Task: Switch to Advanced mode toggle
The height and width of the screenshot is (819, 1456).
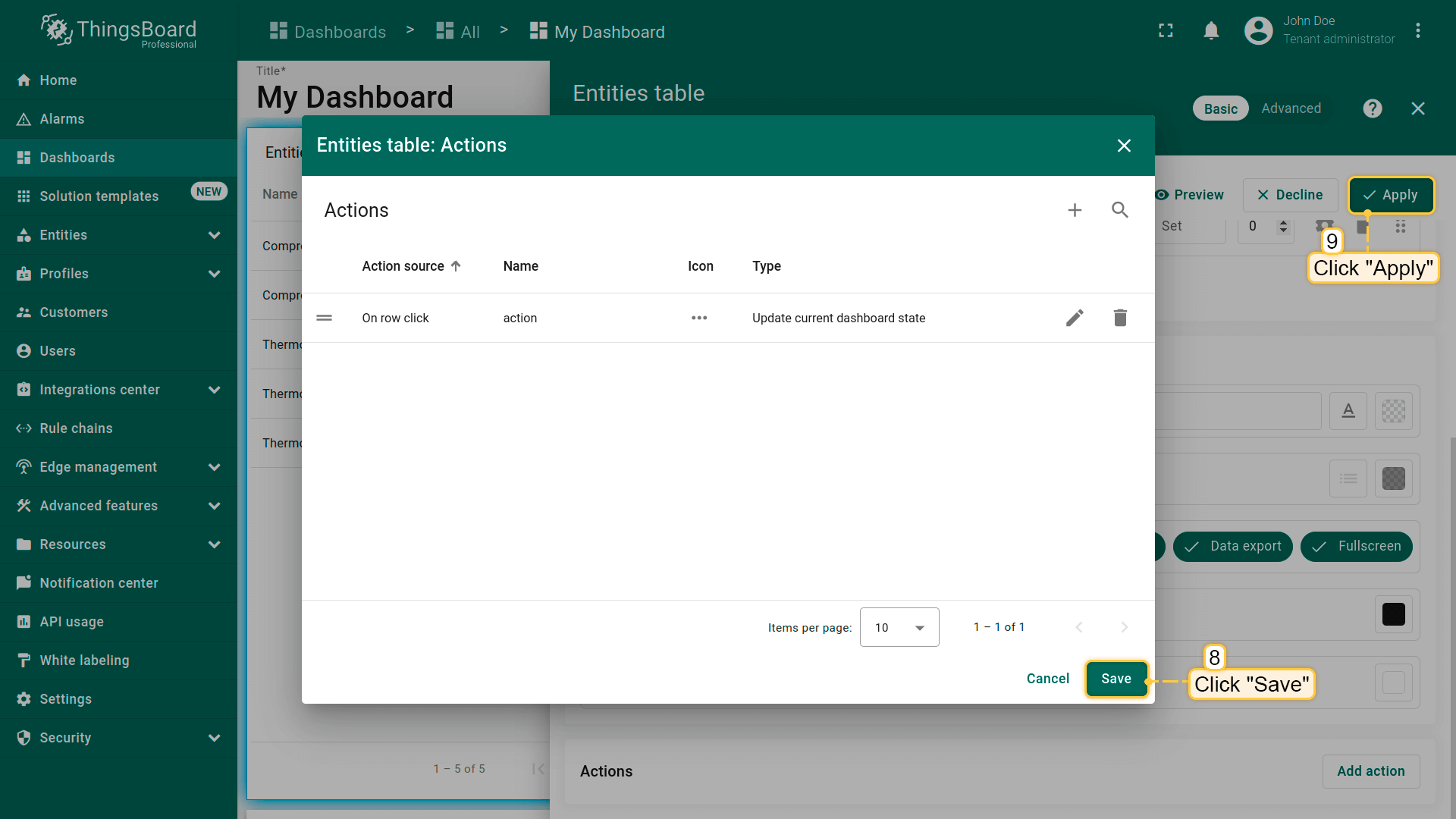Action: click(x=1291, y=108)
